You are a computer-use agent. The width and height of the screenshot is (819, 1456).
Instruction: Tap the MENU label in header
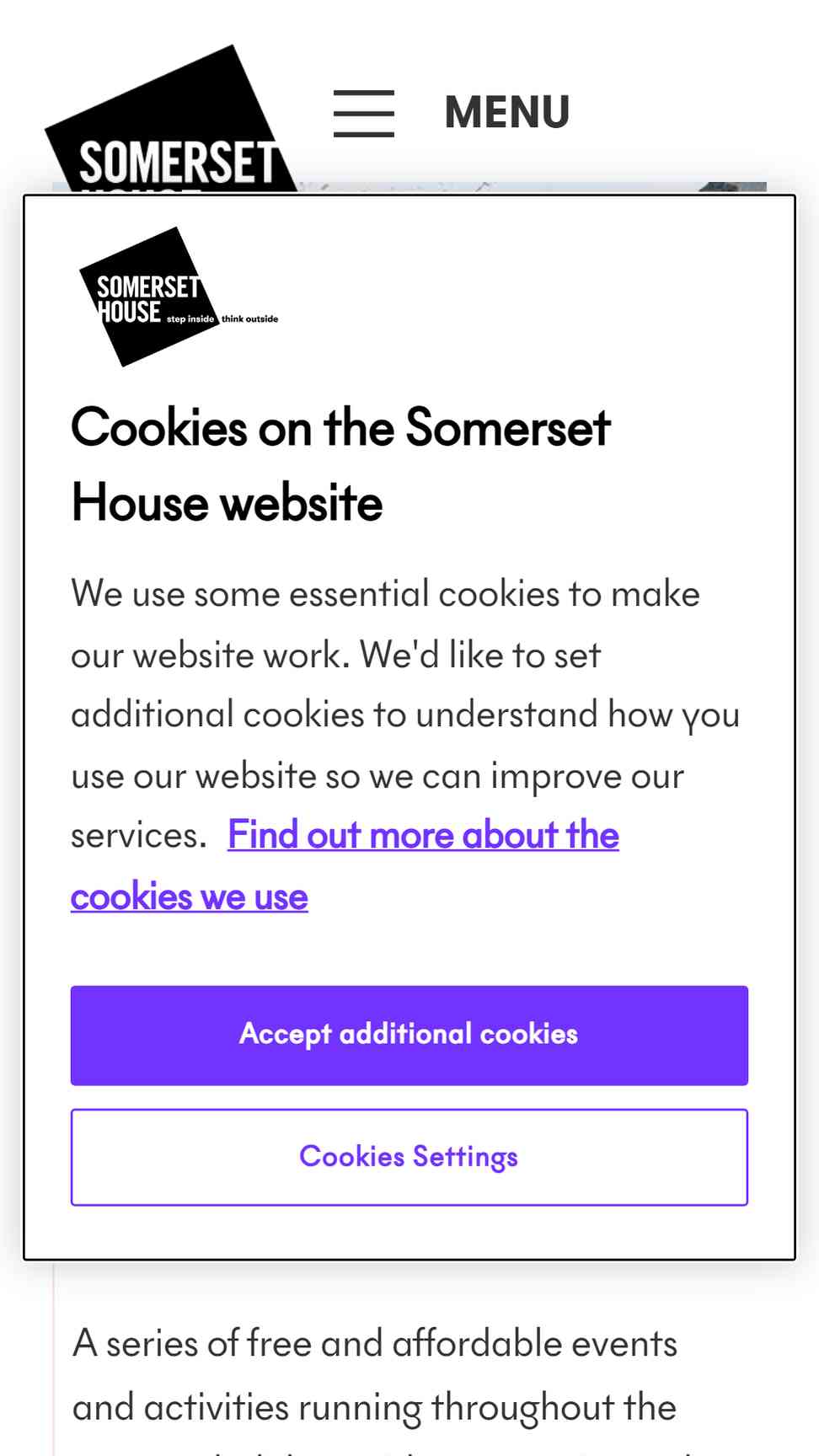point(507,112)
